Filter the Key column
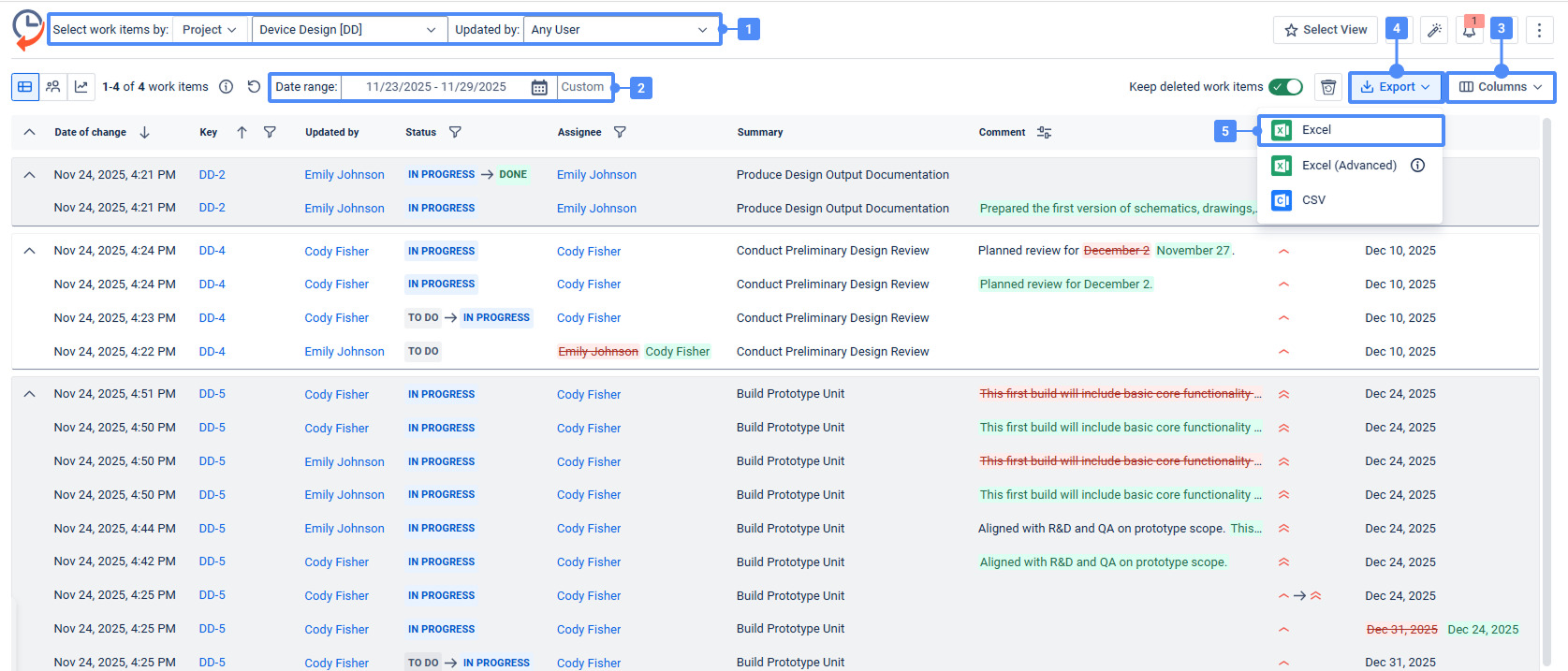 (x=270, y=132)
